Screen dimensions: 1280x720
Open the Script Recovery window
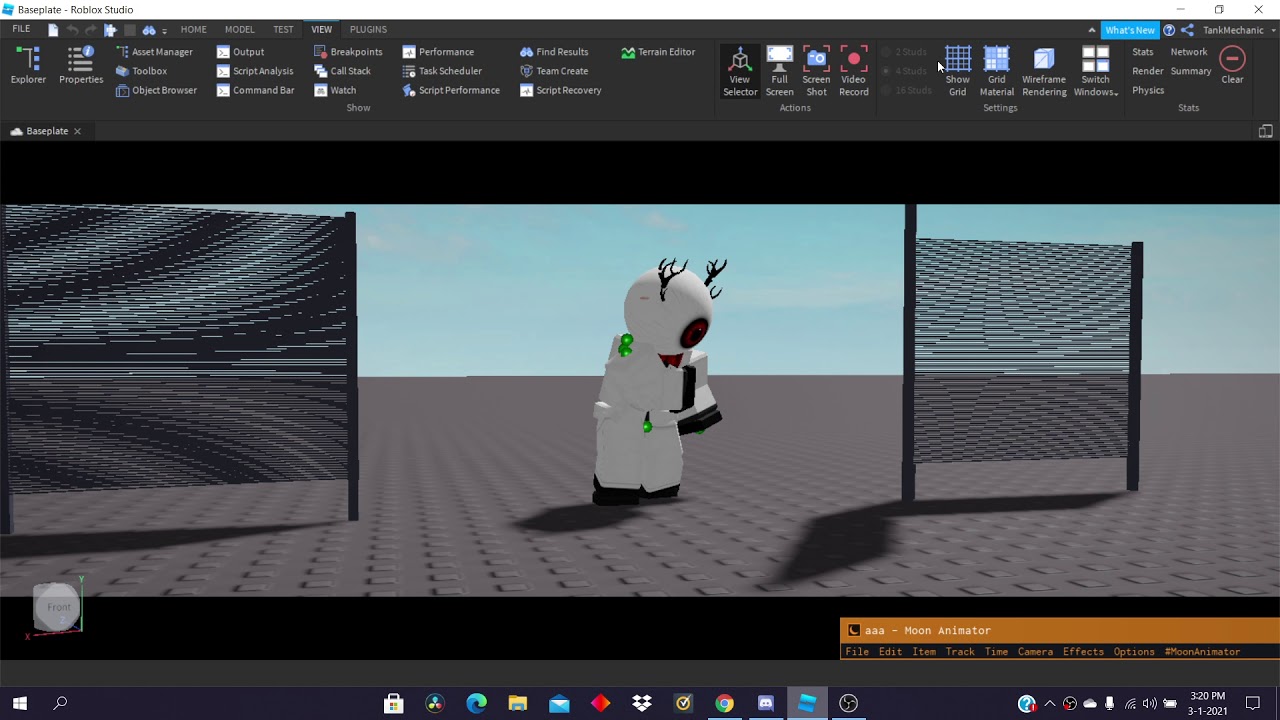point(561,90)
